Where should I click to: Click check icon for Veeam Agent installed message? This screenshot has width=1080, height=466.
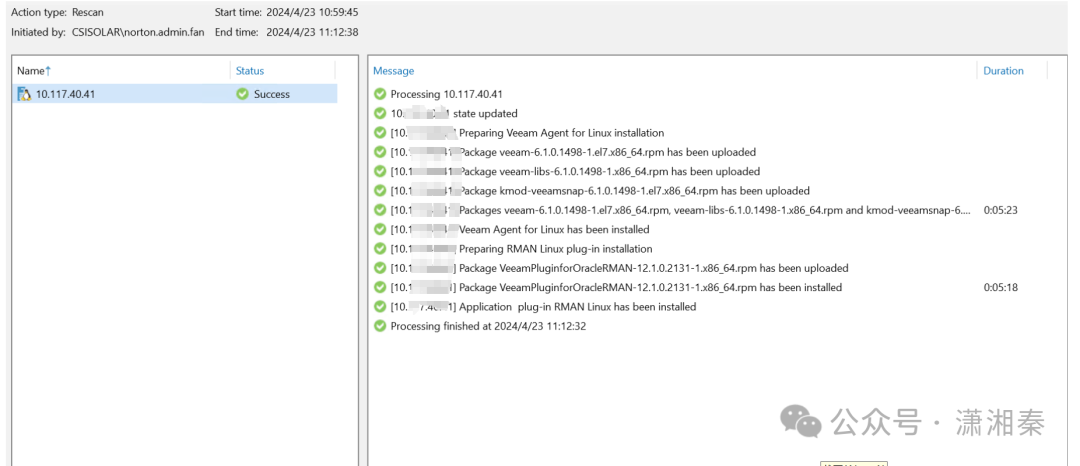(x=380, y=230)
